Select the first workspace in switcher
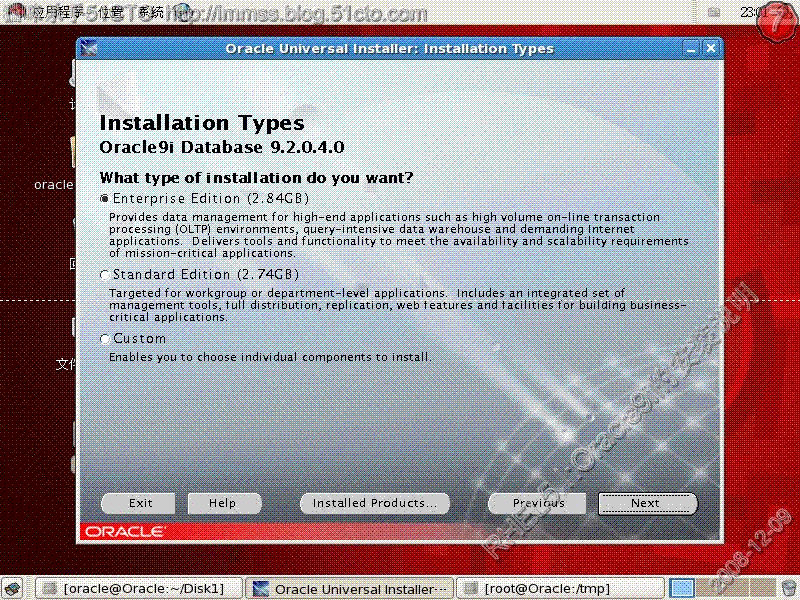 682,588
